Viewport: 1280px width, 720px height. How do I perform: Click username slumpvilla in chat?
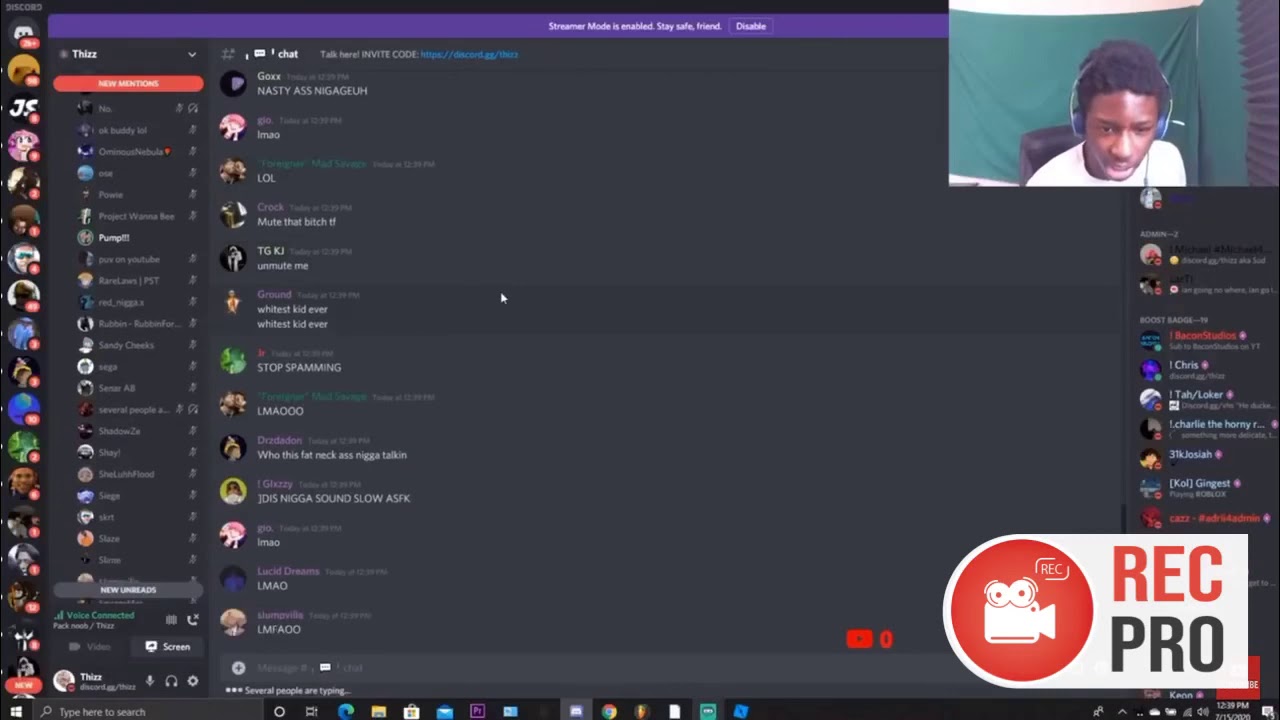280,615
